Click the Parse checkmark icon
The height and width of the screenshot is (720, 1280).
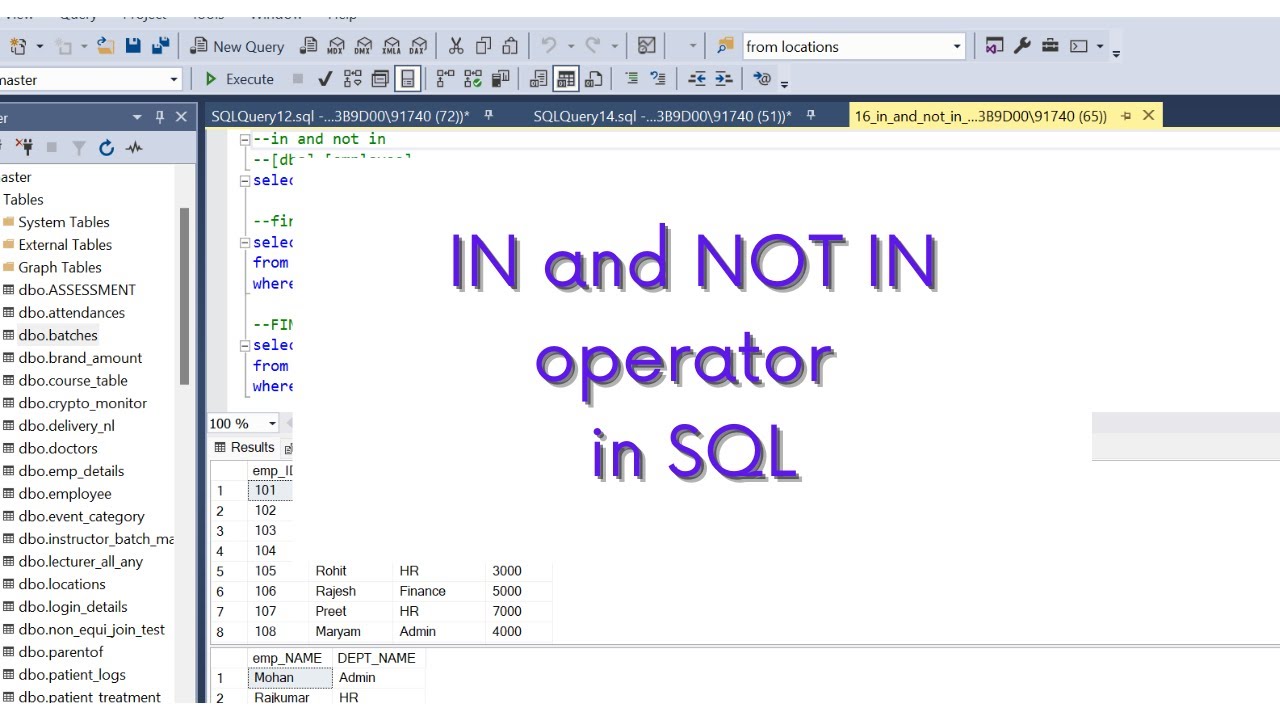(x=325, y=79)
